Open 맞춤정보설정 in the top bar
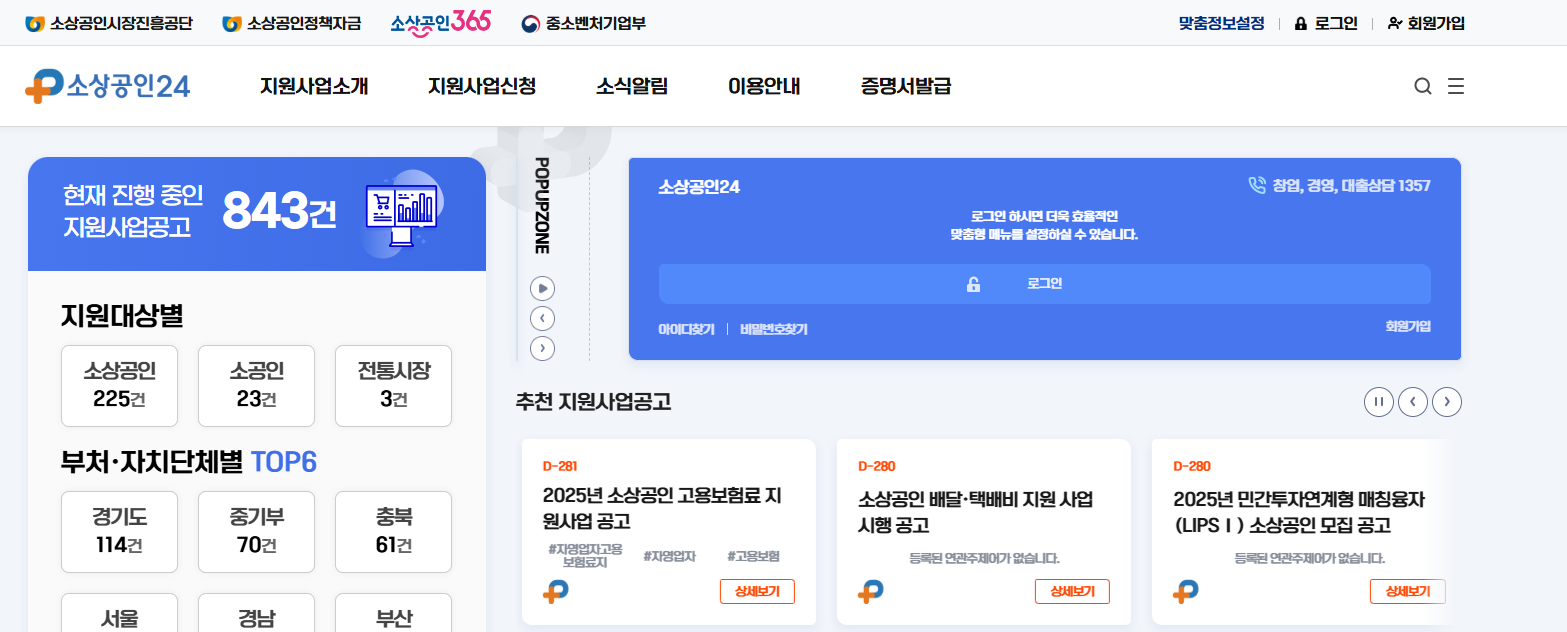 (1222, 23)
